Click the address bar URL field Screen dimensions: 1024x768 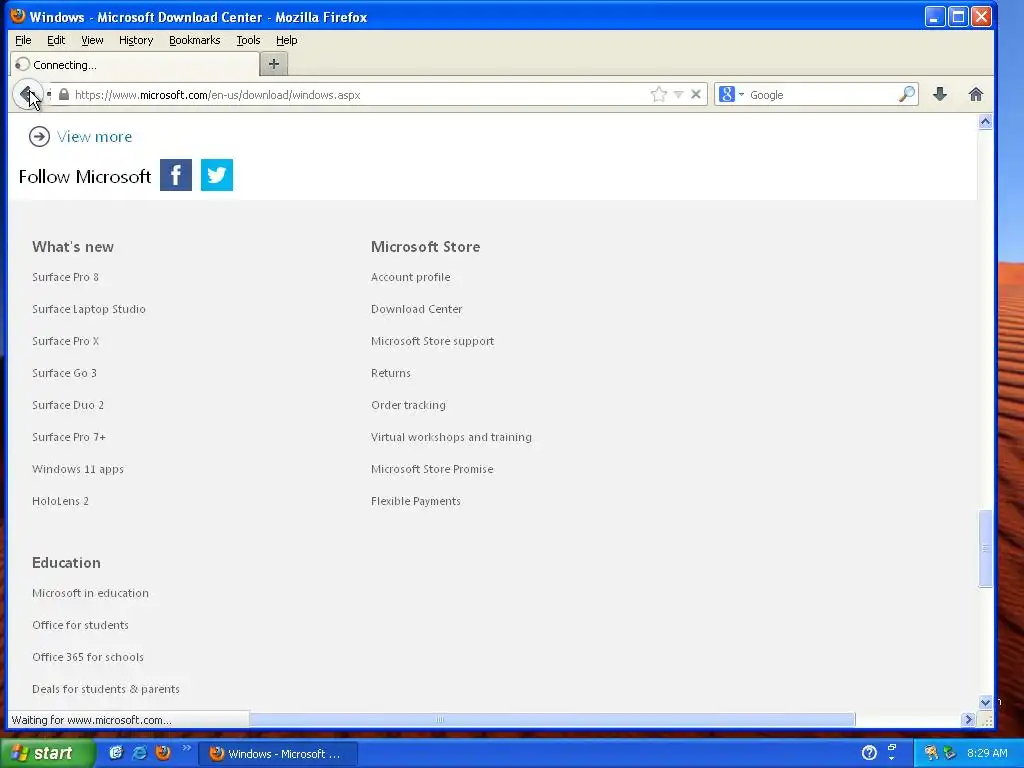[359, 95]
